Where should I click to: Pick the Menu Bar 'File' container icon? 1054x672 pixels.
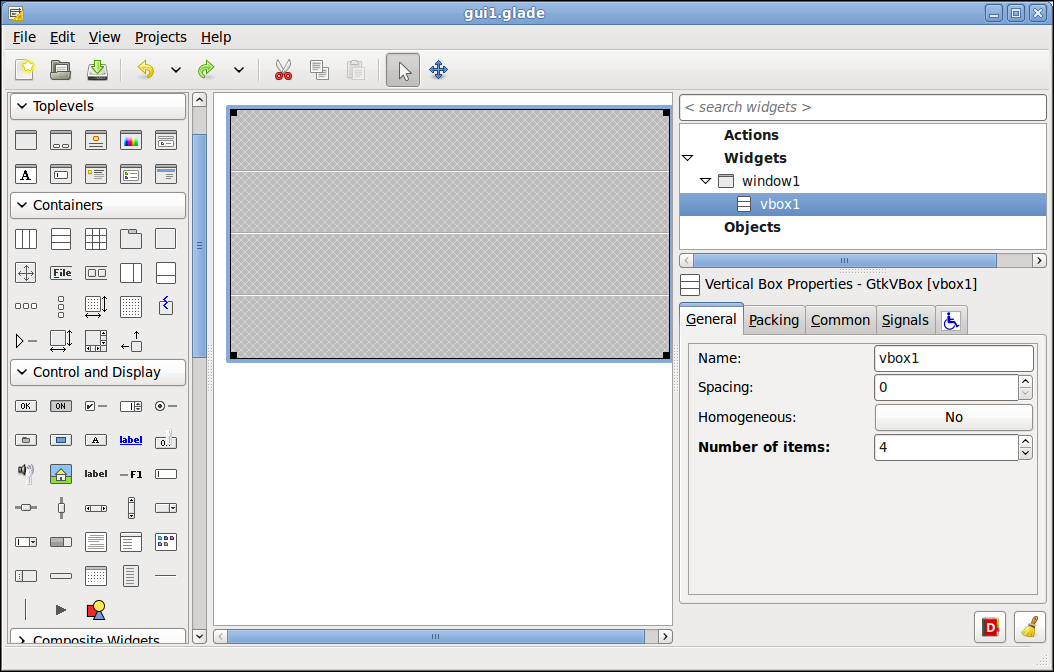(61, 273)
